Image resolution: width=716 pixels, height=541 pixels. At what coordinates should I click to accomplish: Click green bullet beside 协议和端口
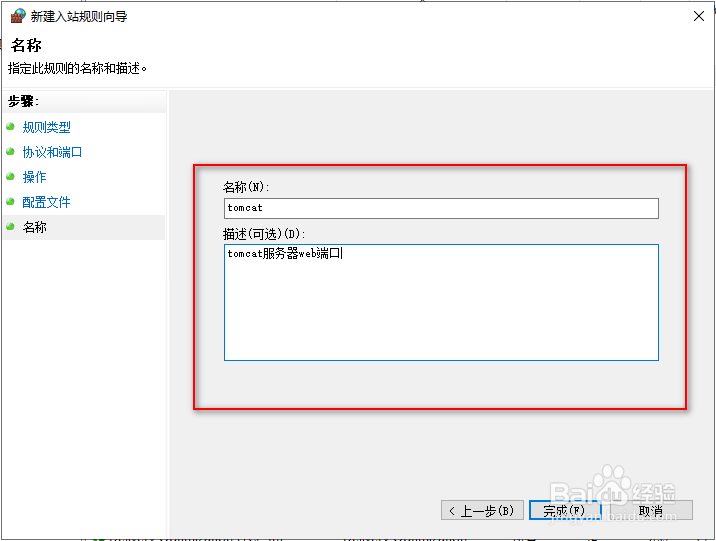pyautogui.click(x=11, y=151)
